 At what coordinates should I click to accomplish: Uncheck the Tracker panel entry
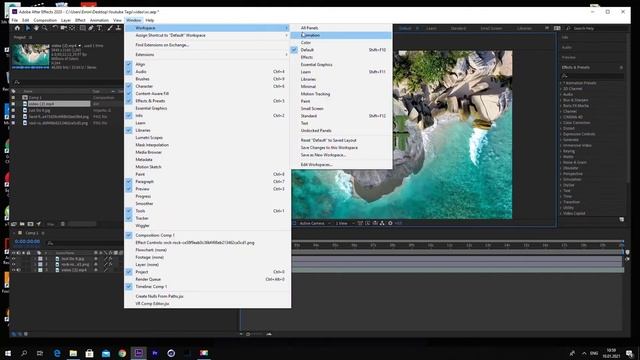click(x=207, y=218)
